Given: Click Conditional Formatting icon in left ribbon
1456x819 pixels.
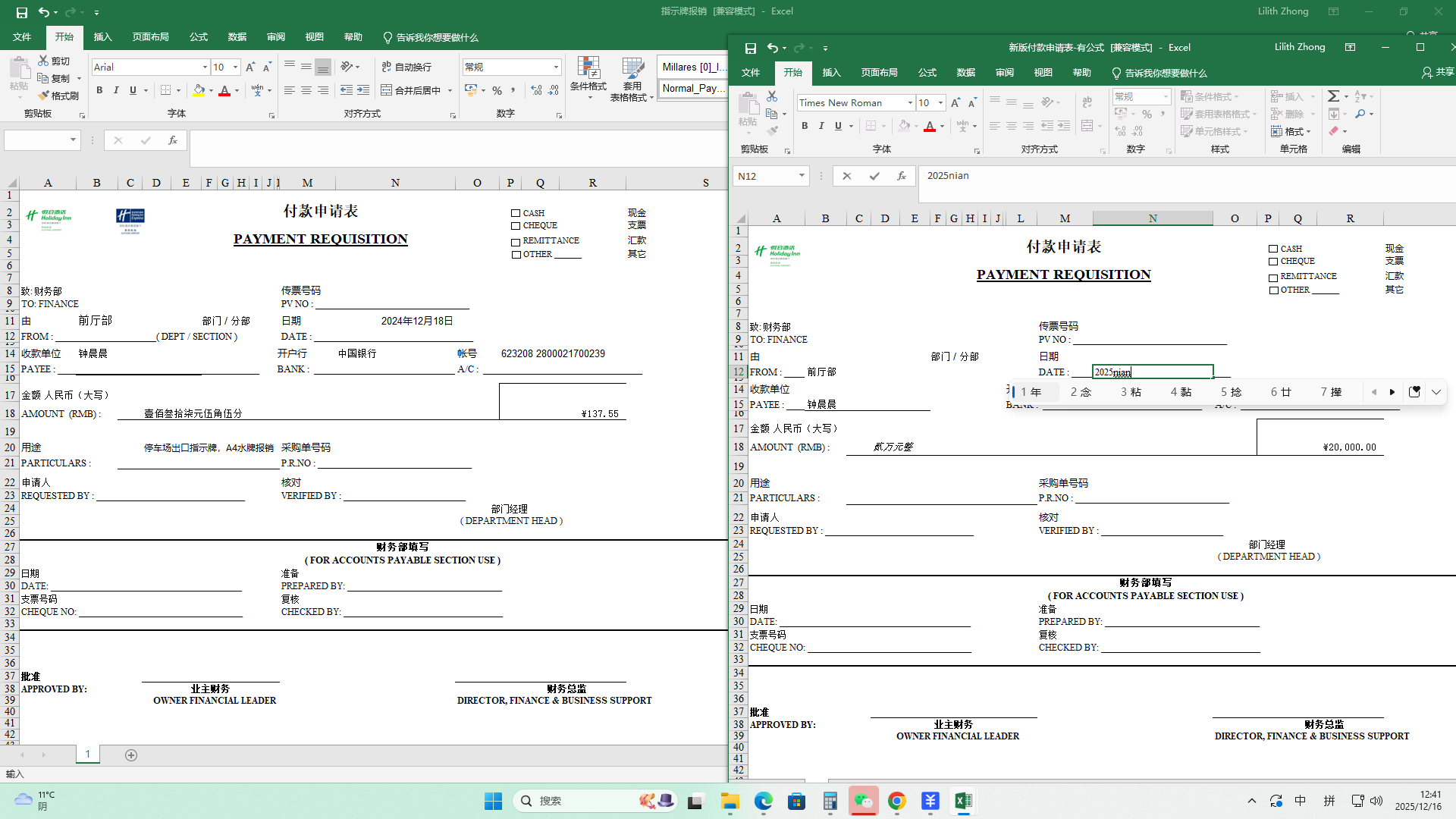Looking at the screenshot, I should pos(588,70).
